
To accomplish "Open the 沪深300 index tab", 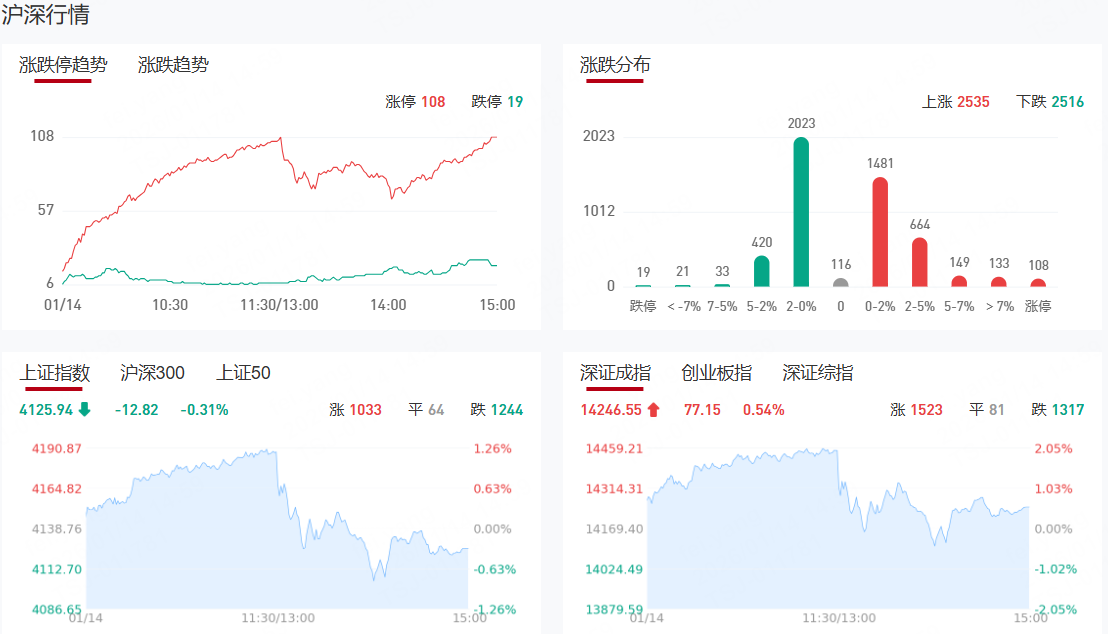I will [x=152, y=373].
